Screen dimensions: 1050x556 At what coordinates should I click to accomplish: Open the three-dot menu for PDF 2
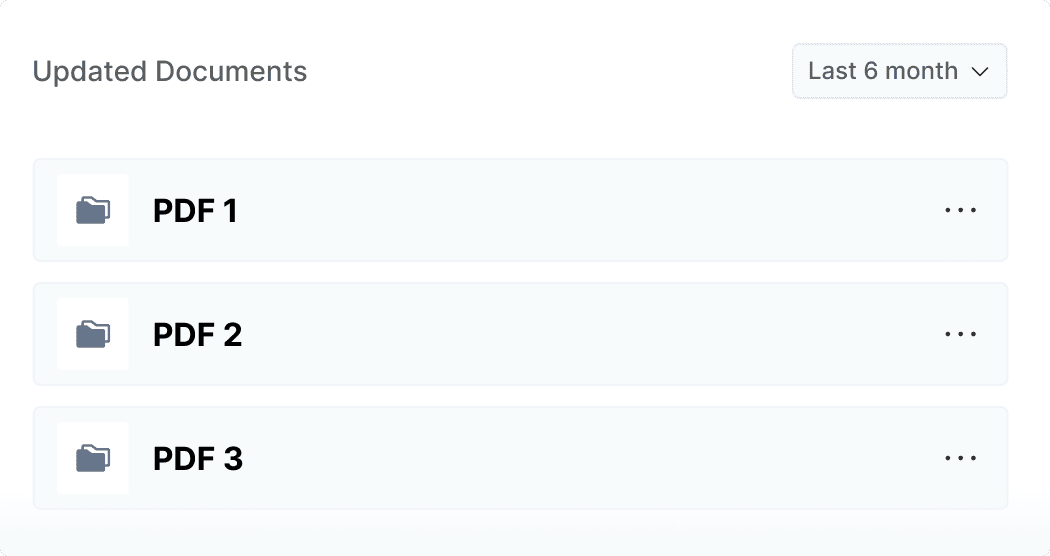[960, 334]
